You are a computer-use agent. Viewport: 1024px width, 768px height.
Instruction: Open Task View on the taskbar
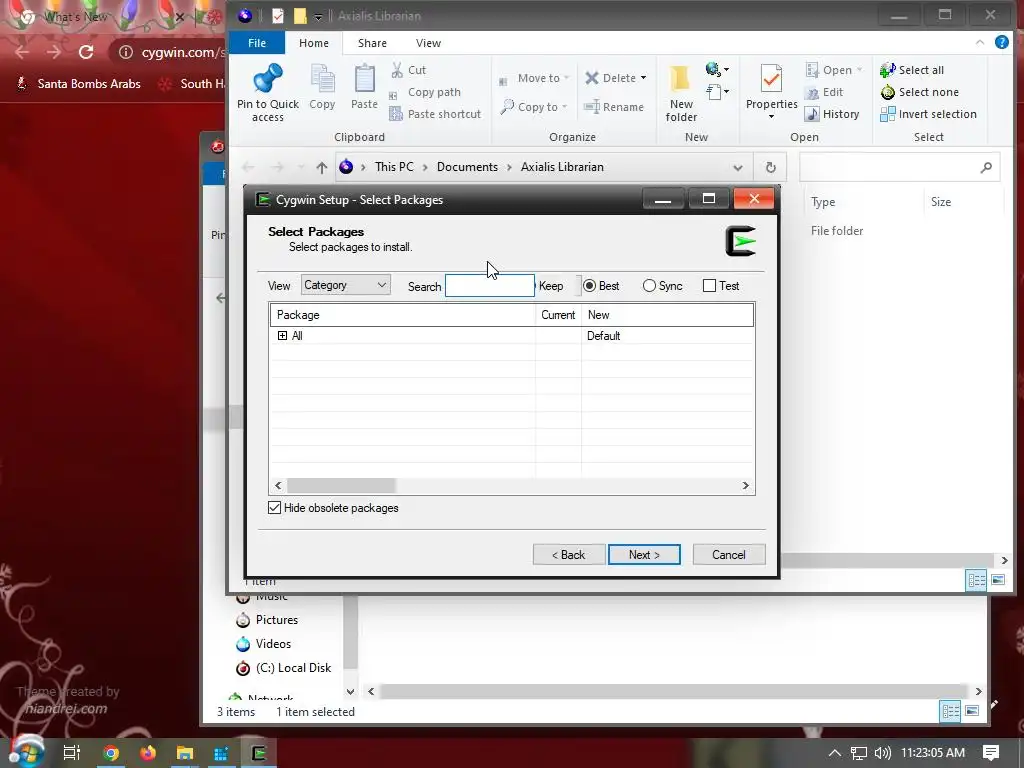(71, 753)
